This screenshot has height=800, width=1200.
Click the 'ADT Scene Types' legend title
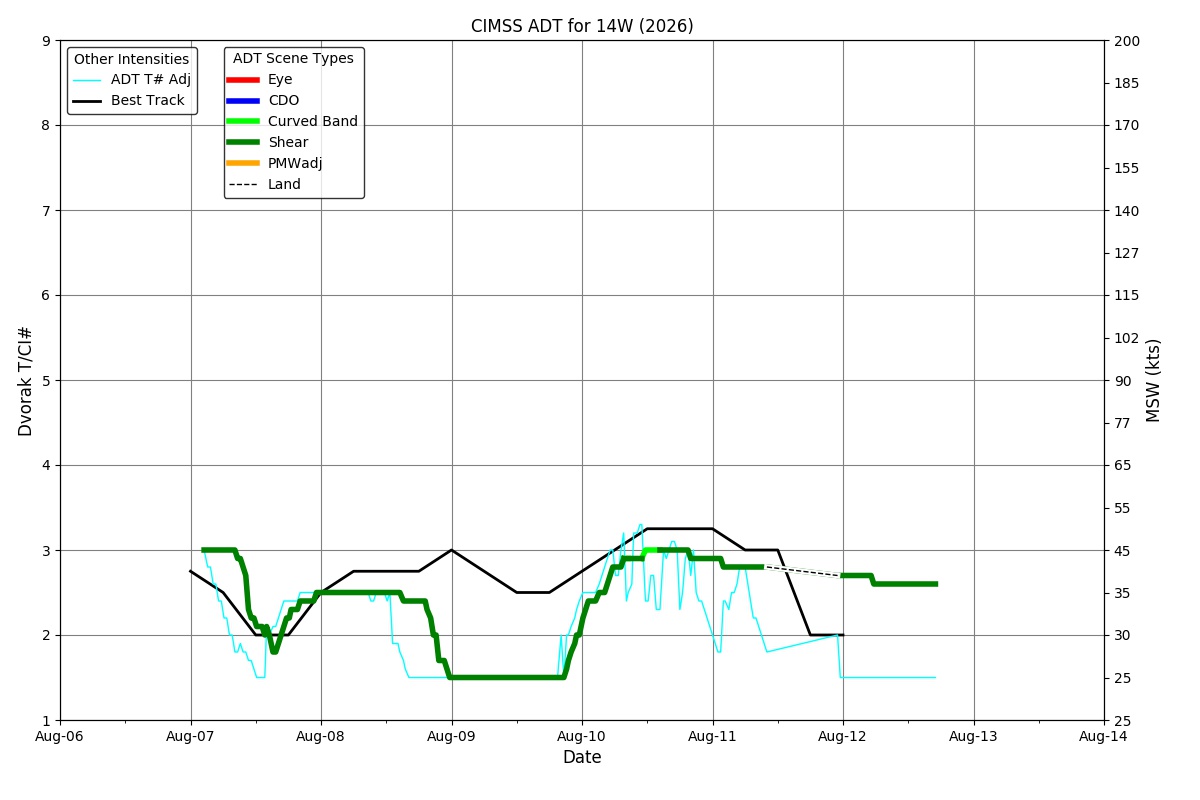click(293, 59)
